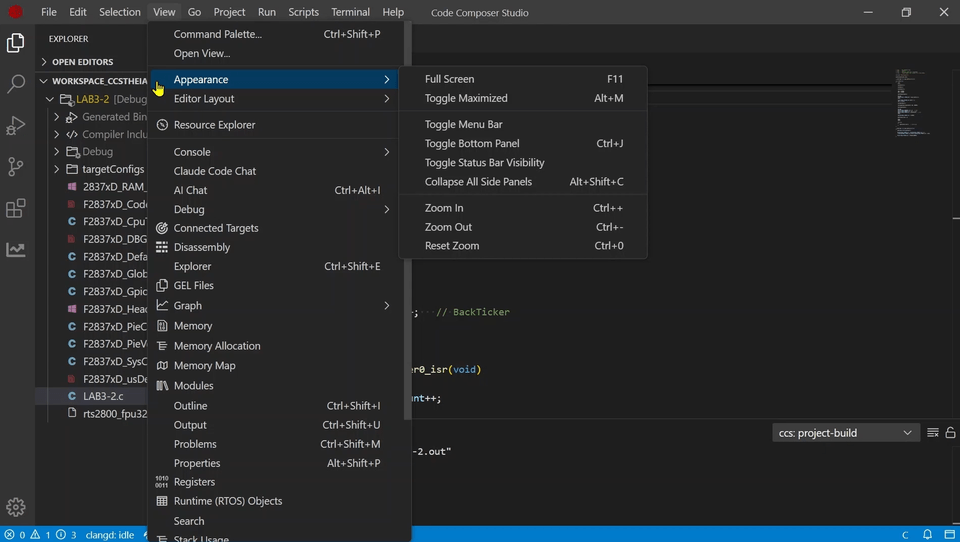Image resolution: width=960 pixels, height=542 pixels.
Task: Click clangd: idle status entry
Action: [x=110, y=535]
